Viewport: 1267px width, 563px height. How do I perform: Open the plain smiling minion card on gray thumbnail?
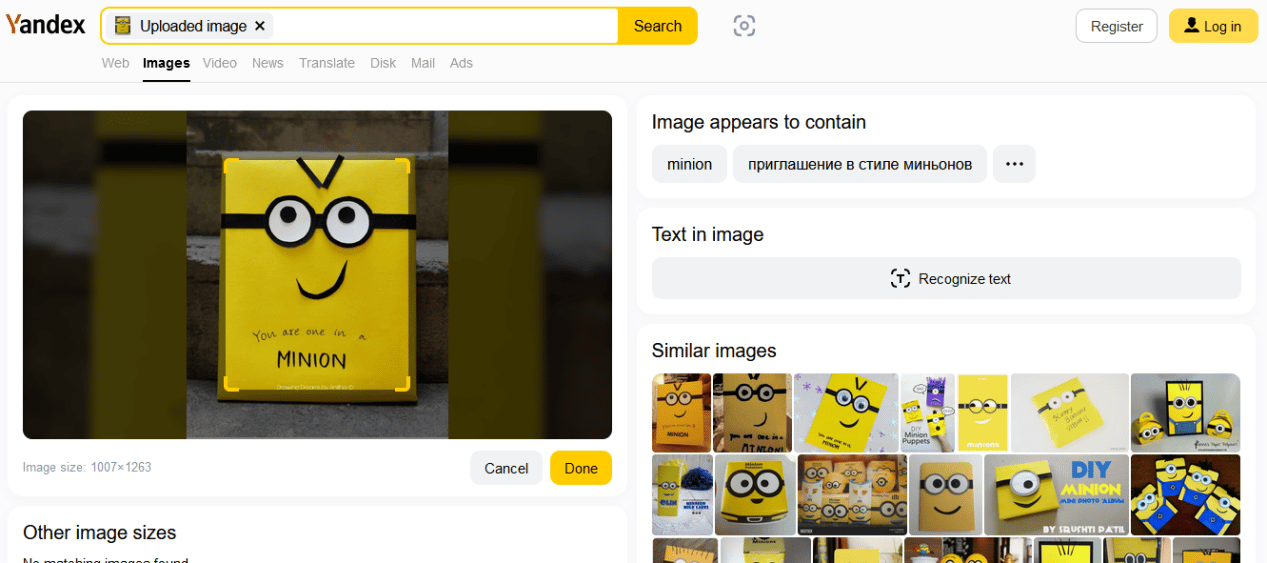tap(946, 495)
